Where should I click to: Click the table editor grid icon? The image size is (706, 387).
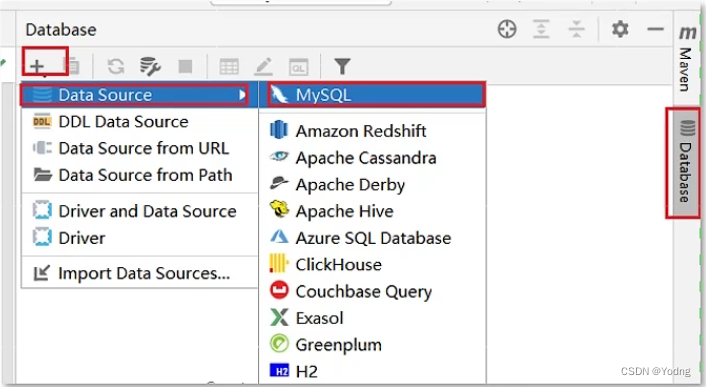click(229, 67)
